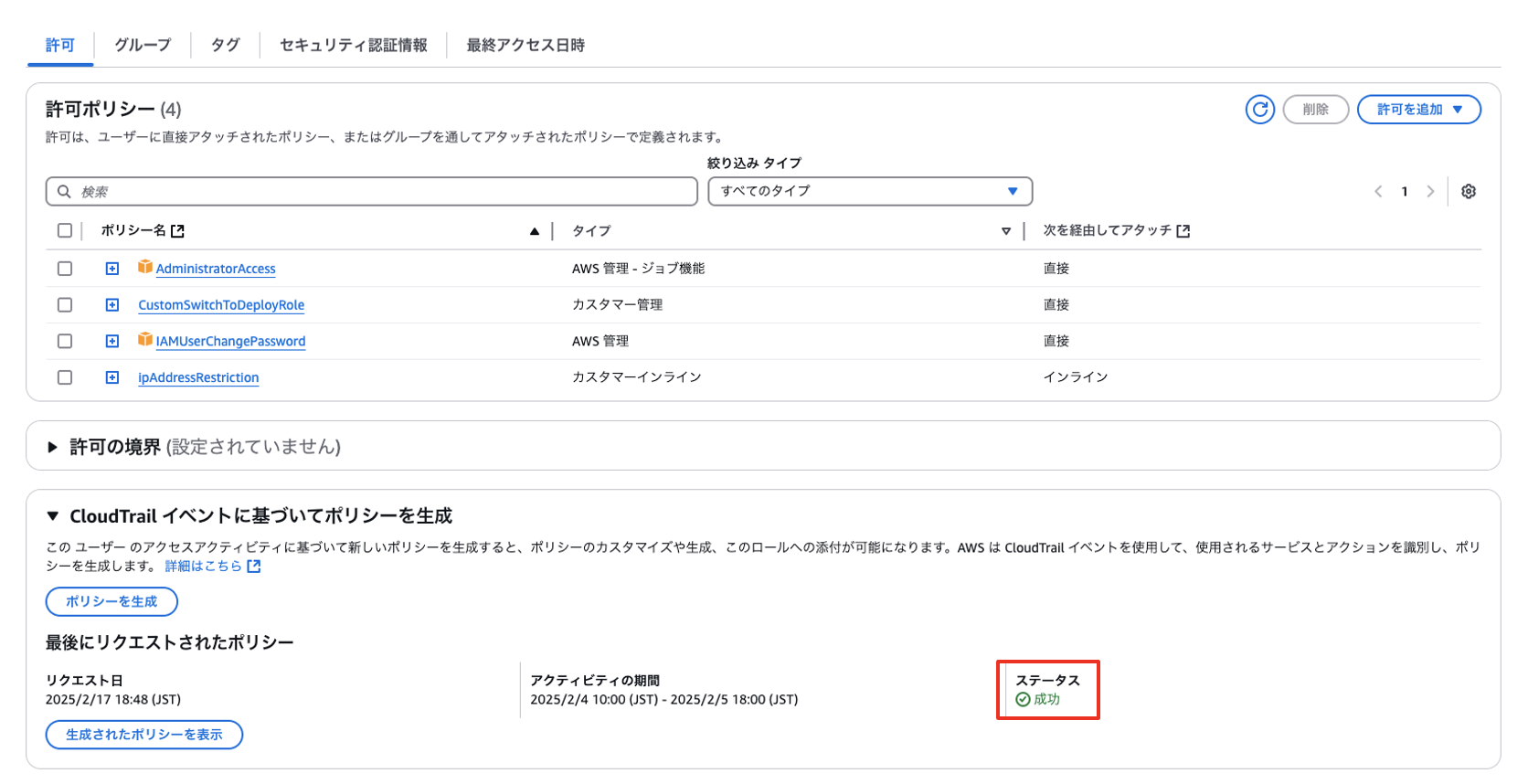Click the ポリシーを生成 button

point(111,601)
